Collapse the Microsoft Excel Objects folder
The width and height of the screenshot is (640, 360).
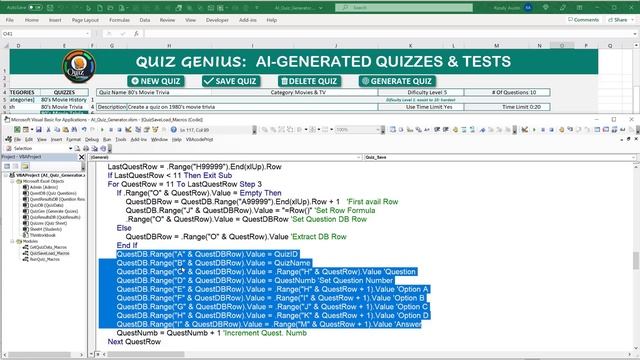[x=13, y=181]
